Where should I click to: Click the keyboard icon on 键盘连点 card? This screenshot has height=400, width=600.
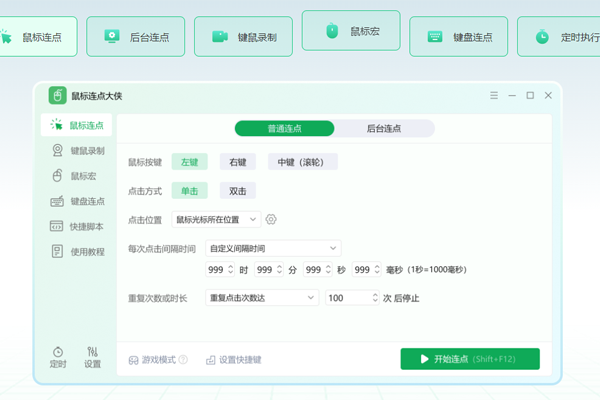pos(435,37)
